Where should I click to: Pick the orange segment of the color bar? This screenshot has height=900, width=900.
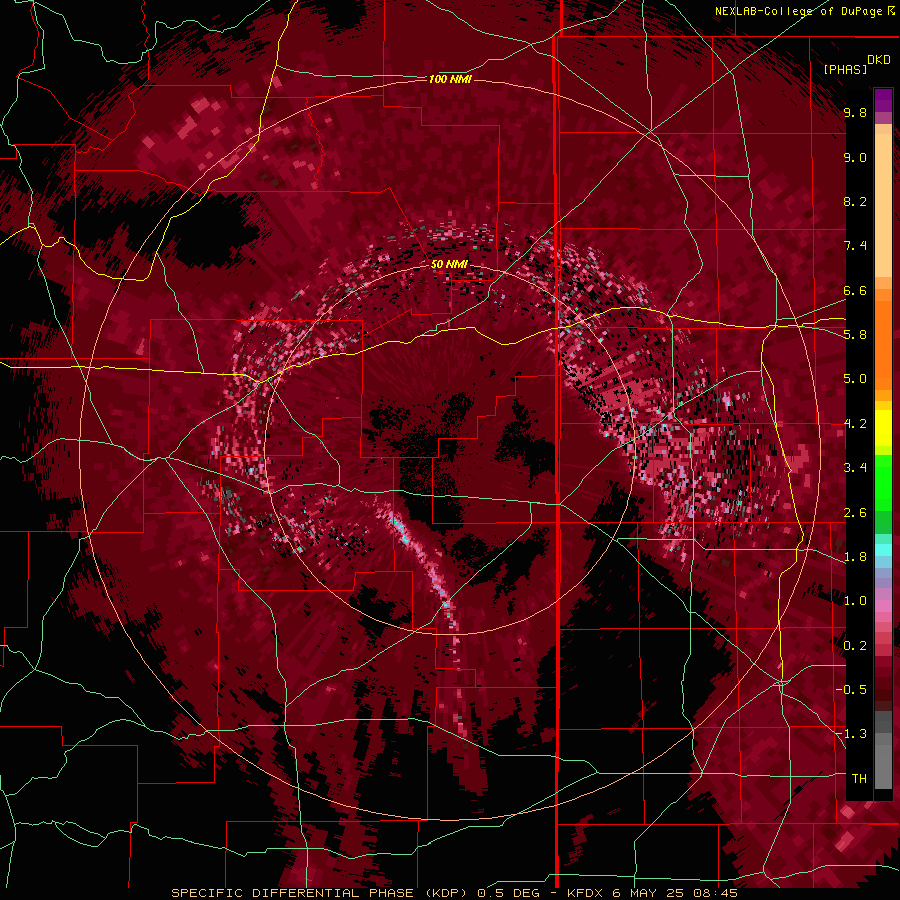[x=883, y=339]
